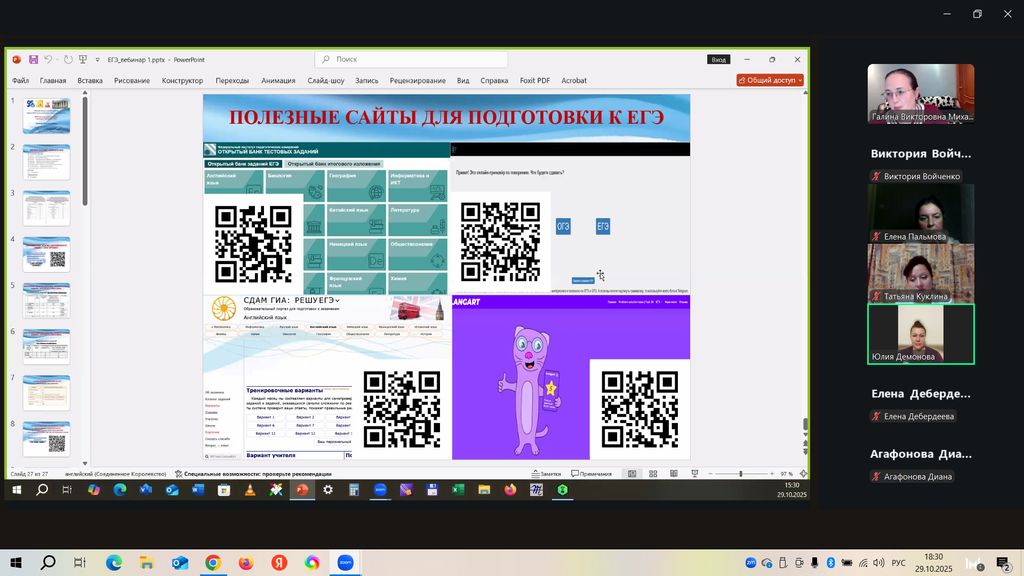Image resolution: width=1024 pixels, height=576 pixels.
Task: Toggle the Notes pane (Заметки)
Action: 548,474
